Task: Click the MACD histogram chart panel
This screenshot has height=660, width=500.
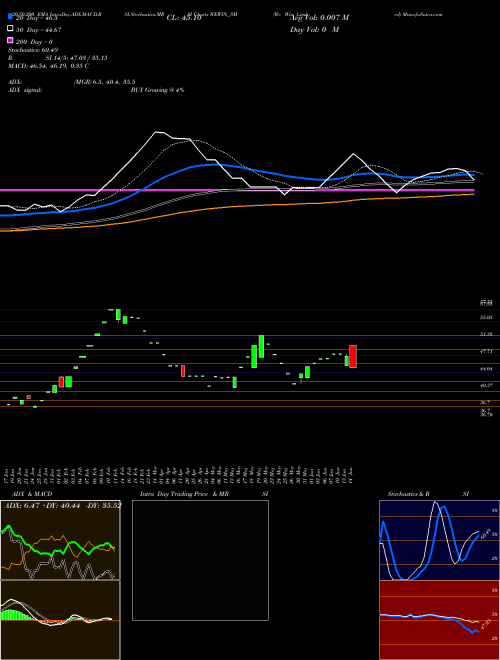Action: pyautogui.click(x=60, y=620)
